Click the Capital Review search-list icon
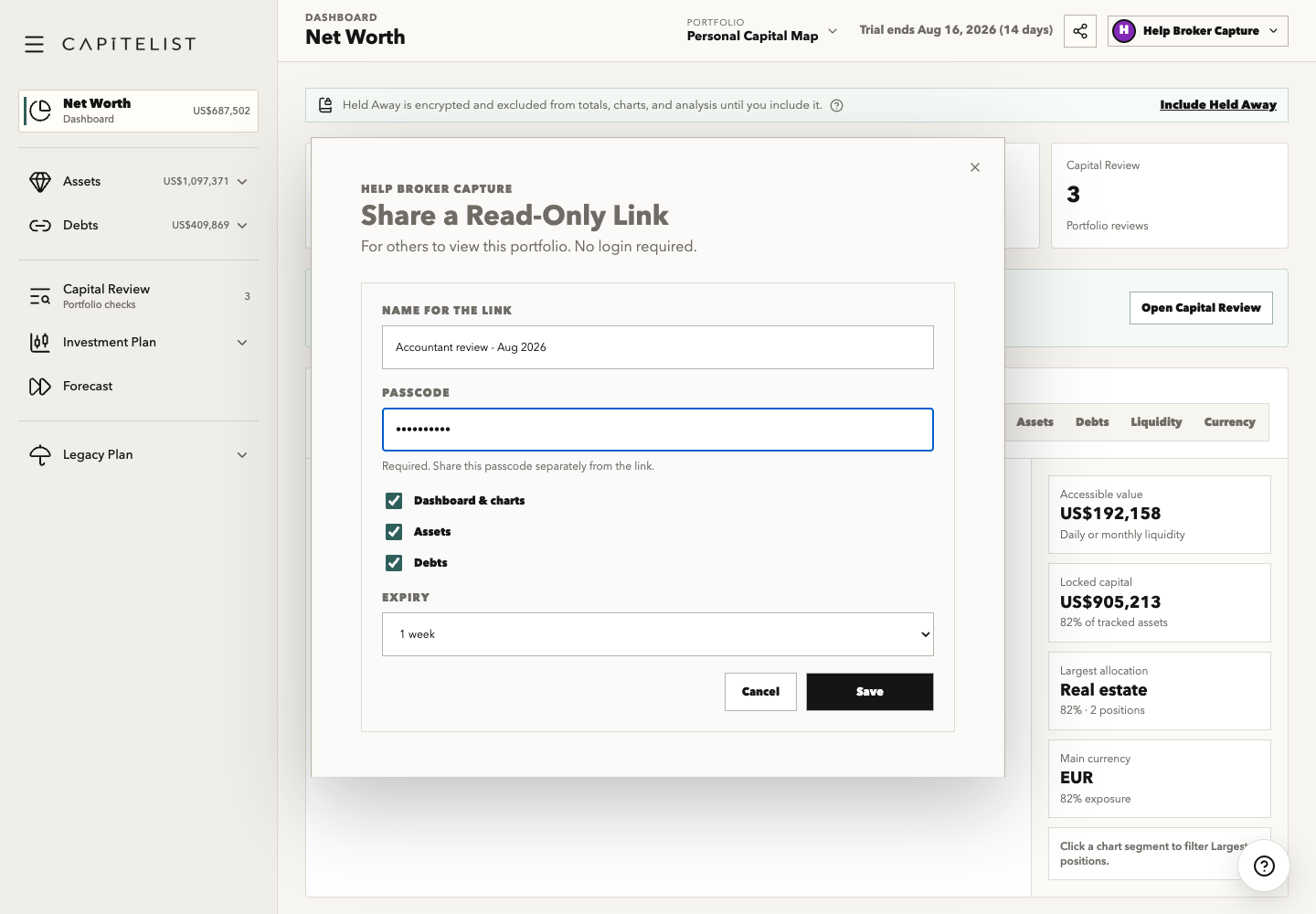The width and height of the screenshot is (1316, 914). 40,296
